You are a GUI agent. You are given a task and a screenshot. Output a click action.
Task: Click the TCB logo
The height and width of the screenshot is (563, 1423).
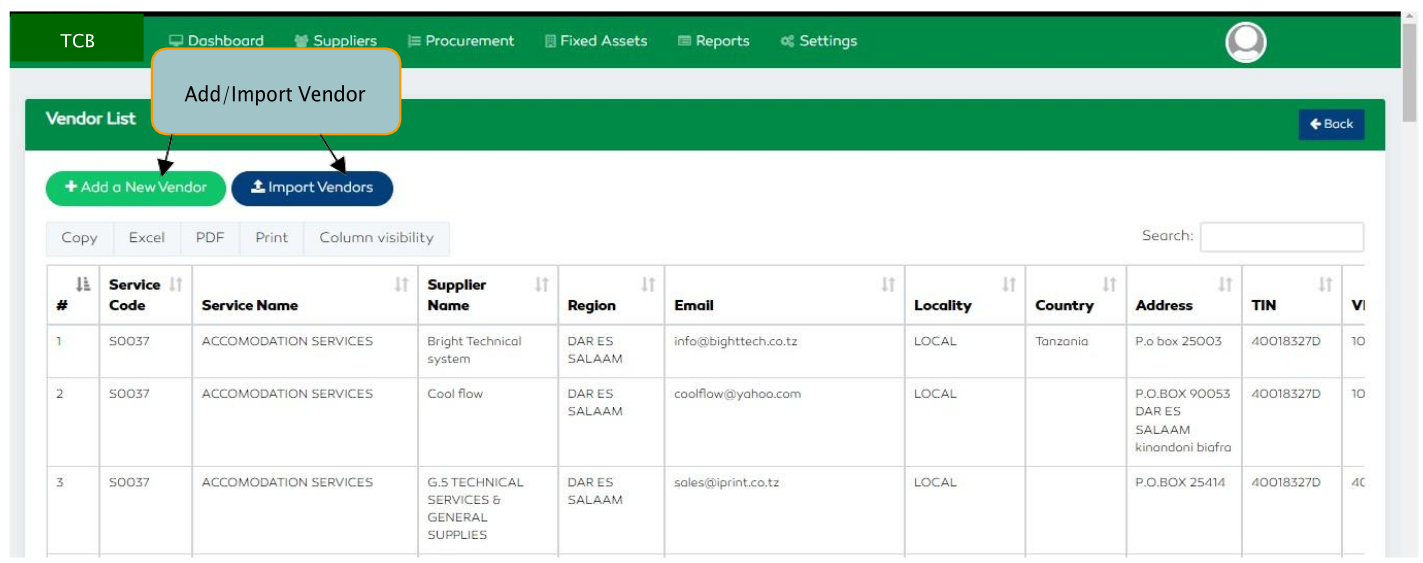[x=77, y=41]
